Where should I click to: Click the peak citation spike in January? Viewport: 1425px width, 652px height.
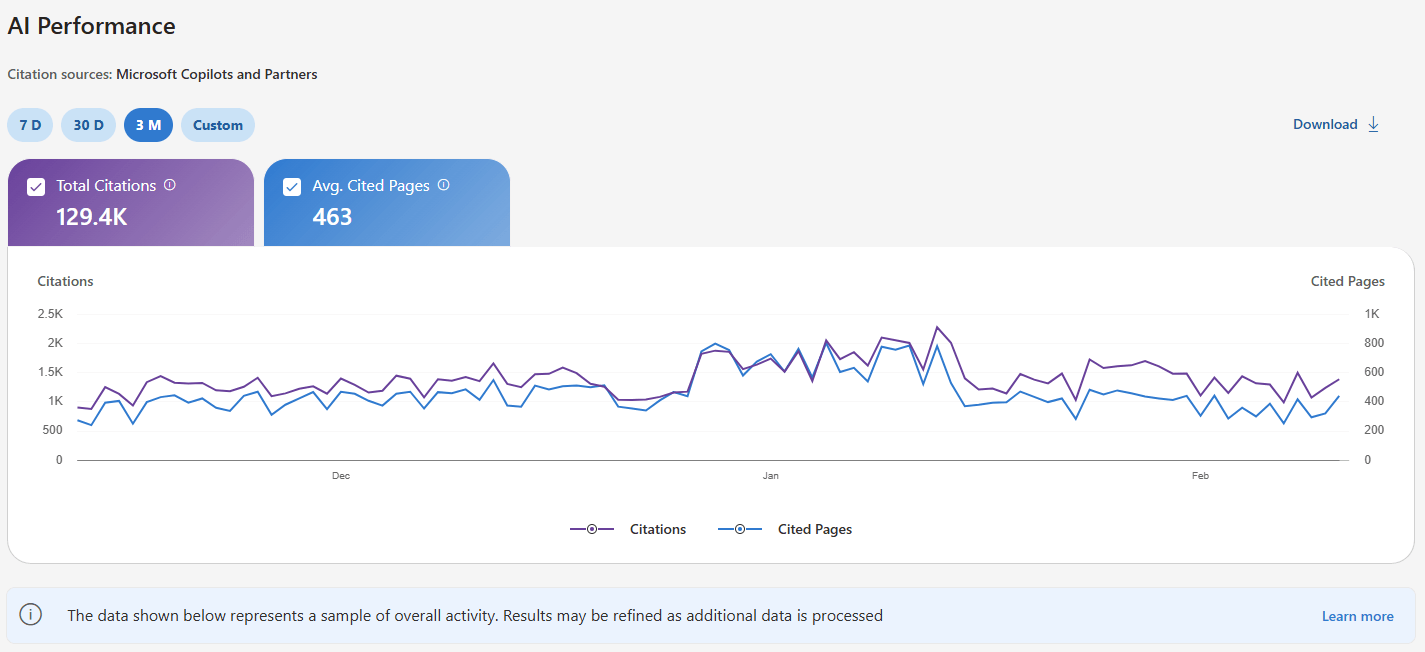tap(938, 327)
